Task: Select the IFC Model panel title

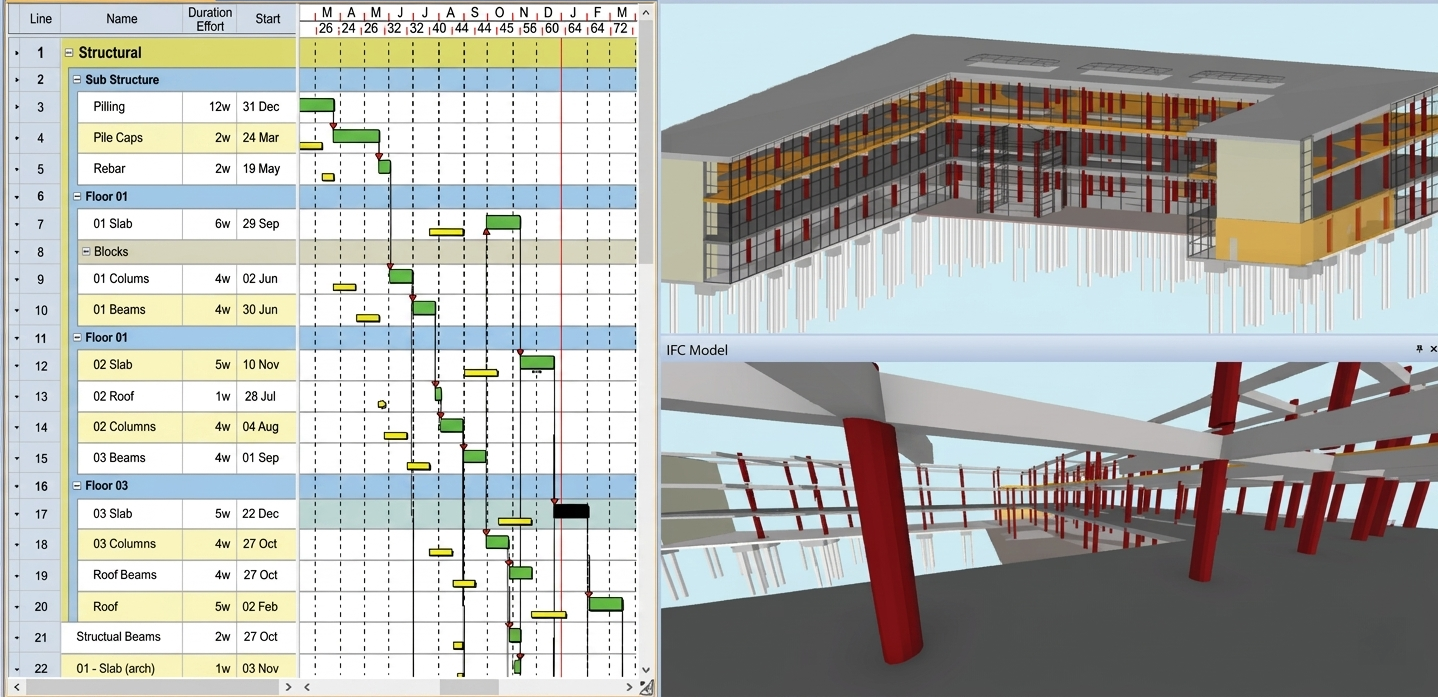Action: pos(697,350)
